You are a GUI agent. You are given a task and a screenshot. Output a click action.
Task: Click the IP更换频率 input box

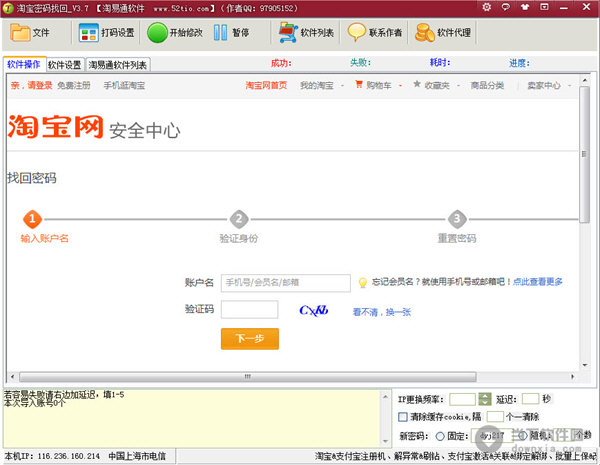[x=462, y=399]
